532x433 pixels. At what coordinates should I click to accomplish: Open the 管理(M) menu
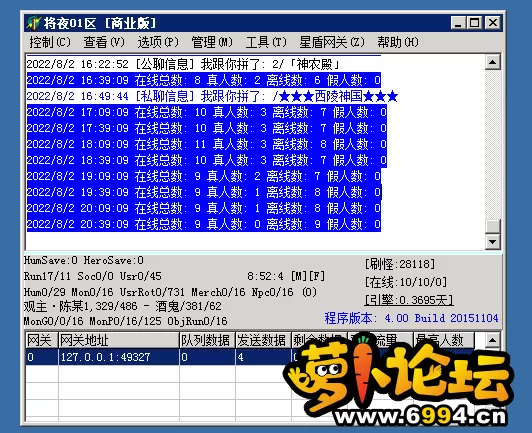pyautogui.click(x=212, y=42)
